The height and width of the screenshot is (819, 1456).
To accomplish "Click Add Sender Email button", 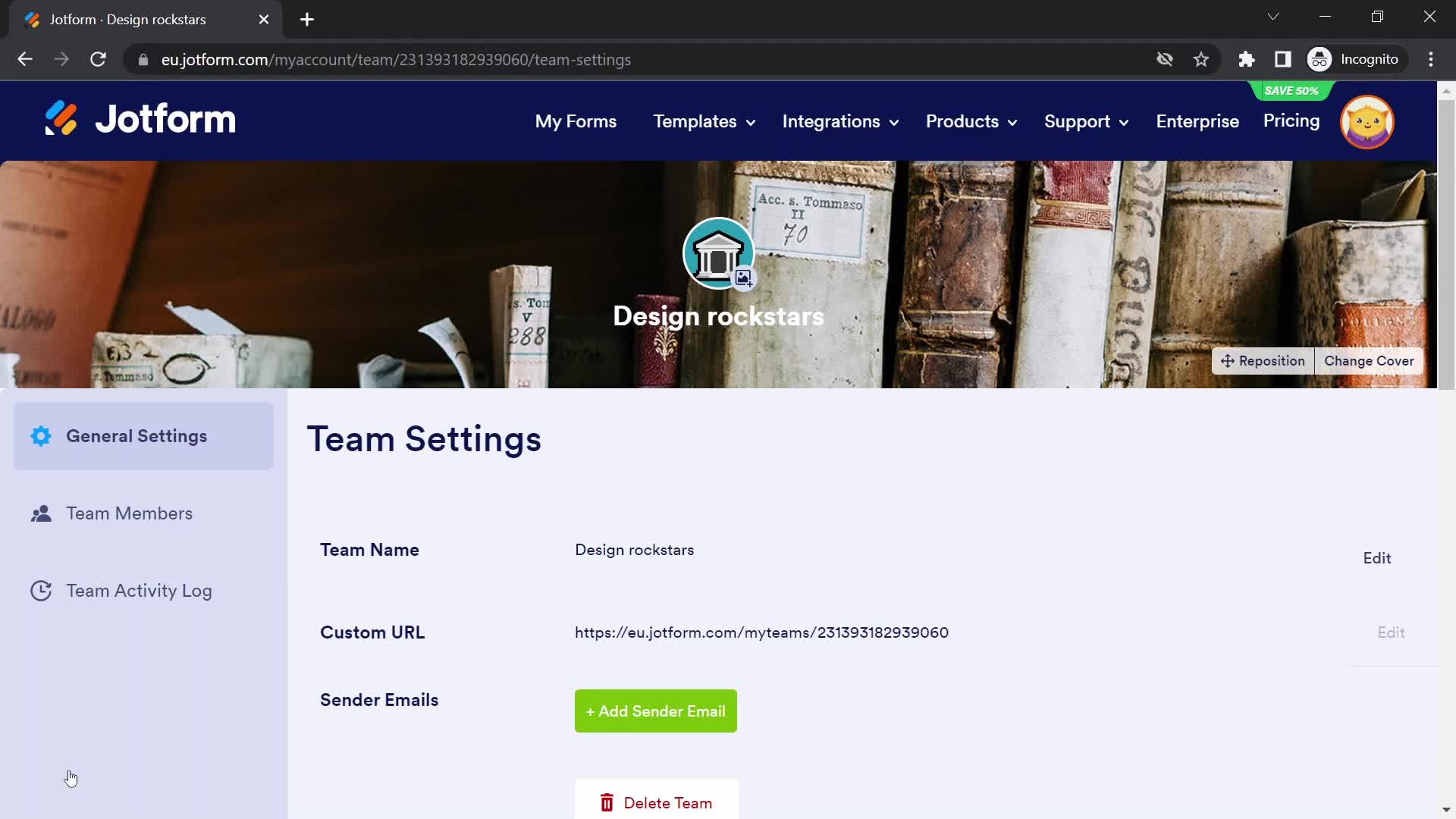I will (x=655, y=711).
